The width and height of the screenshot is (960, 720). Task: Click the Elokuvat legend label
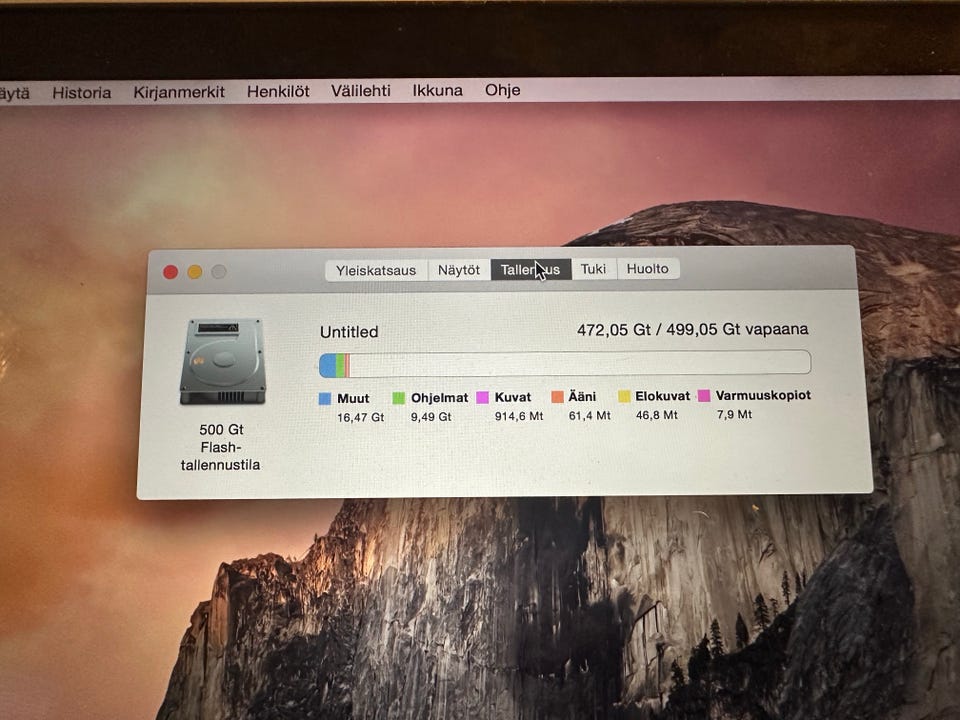pos(662,396)
